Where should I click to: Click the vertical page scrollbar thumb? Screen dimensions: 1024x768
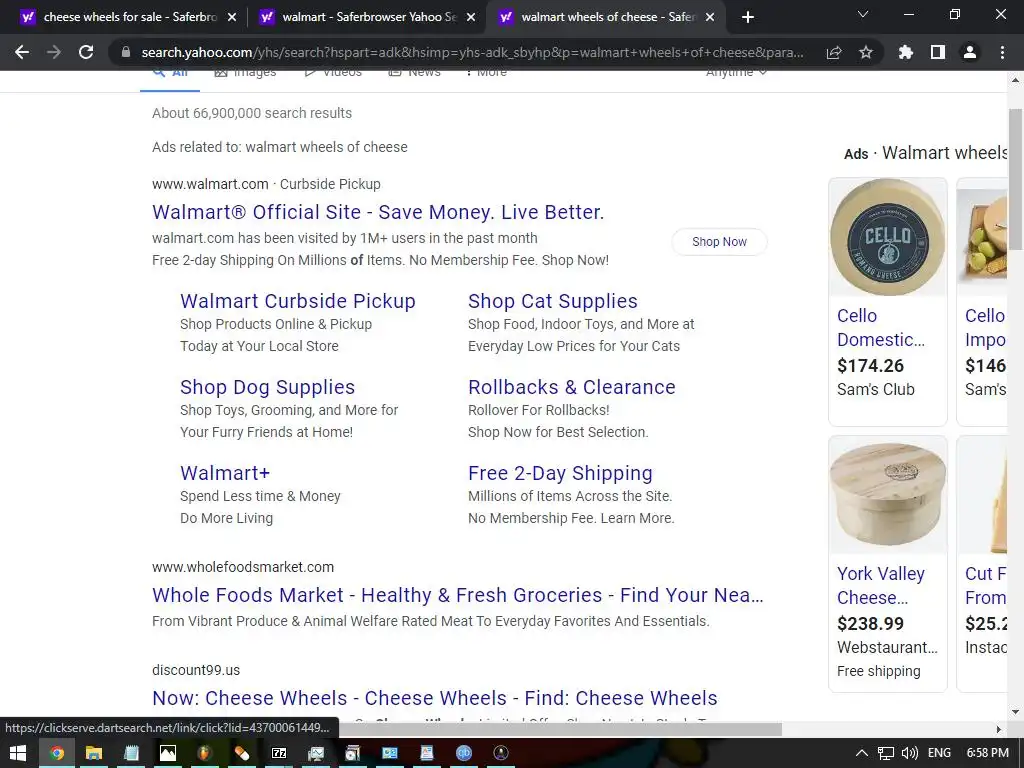coord(1015,178)
